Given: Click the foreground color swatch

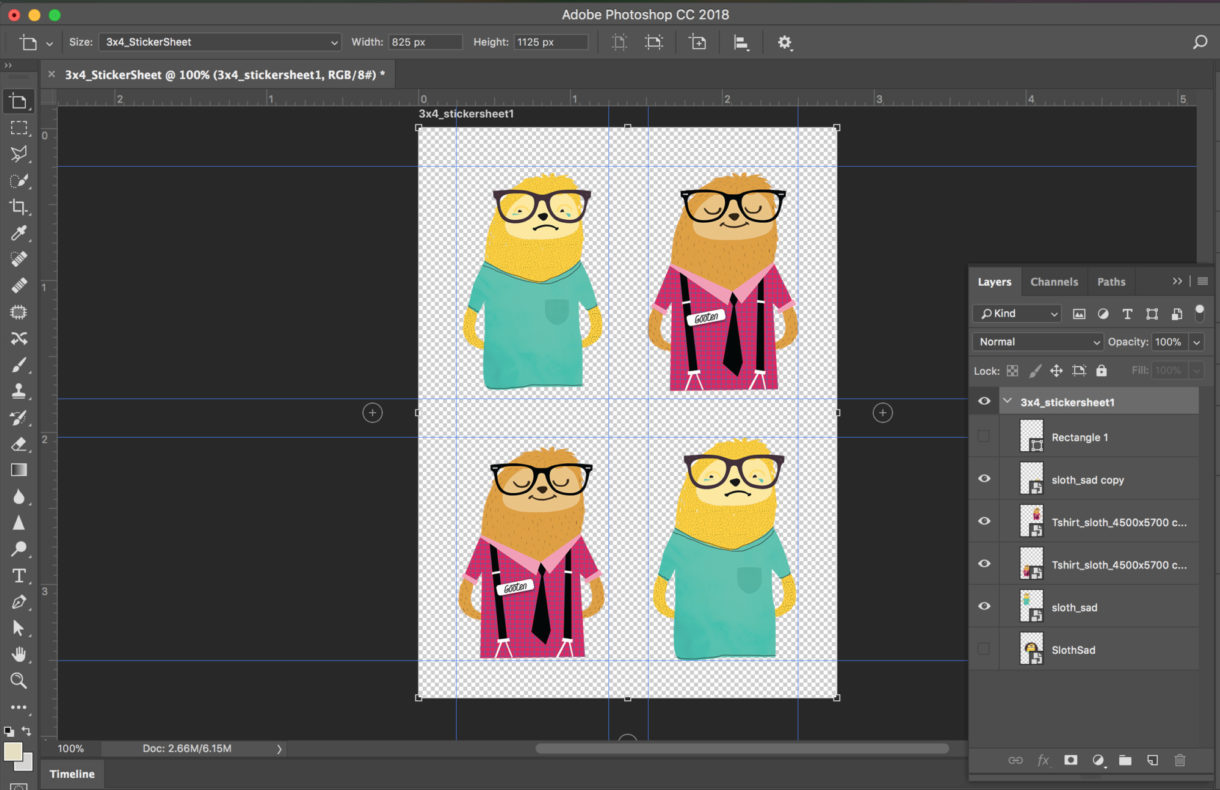Looking at the screenshot, I should point(13,751).
